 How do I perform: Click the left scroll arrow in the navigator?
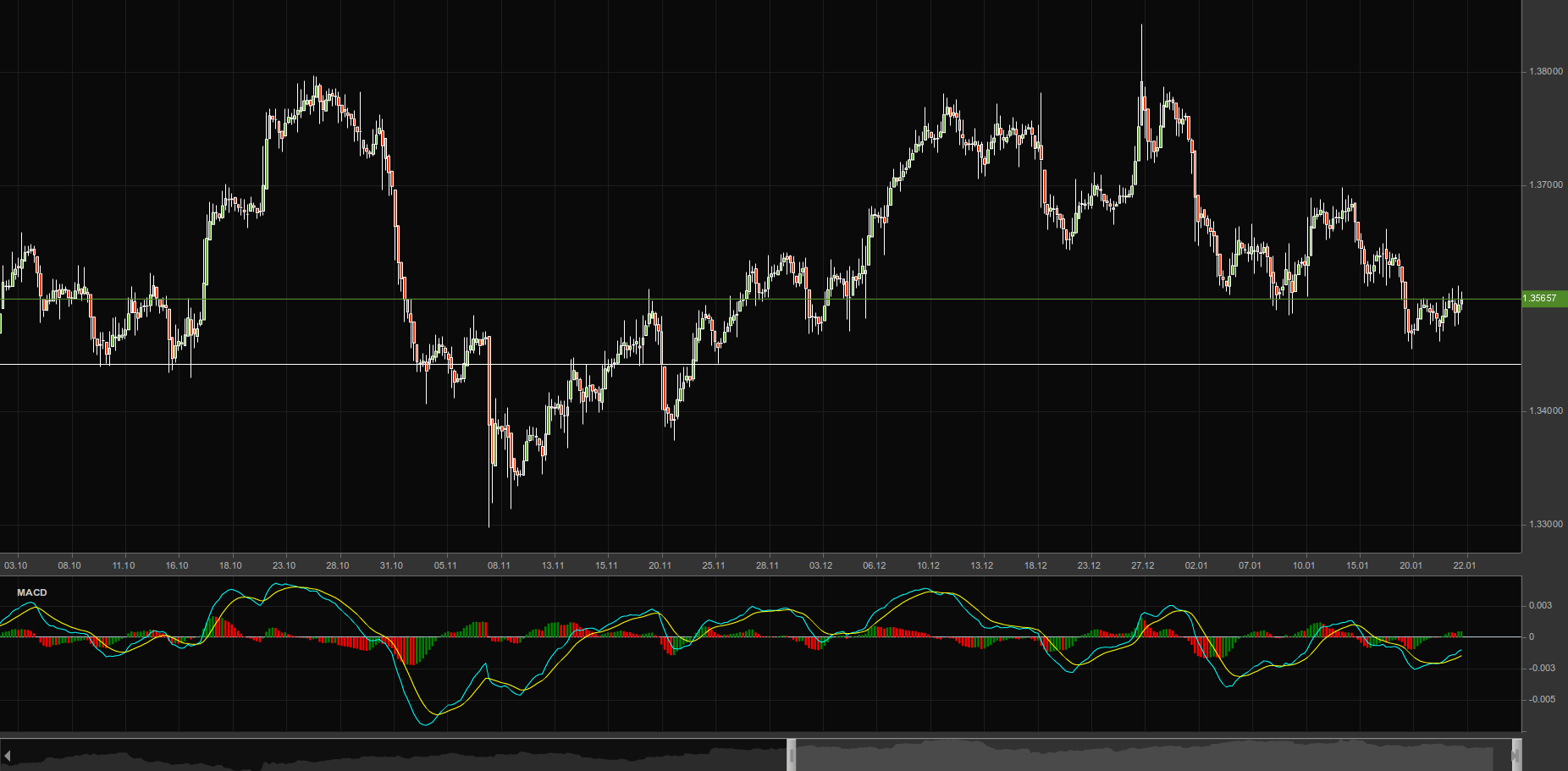click(8, 755)
